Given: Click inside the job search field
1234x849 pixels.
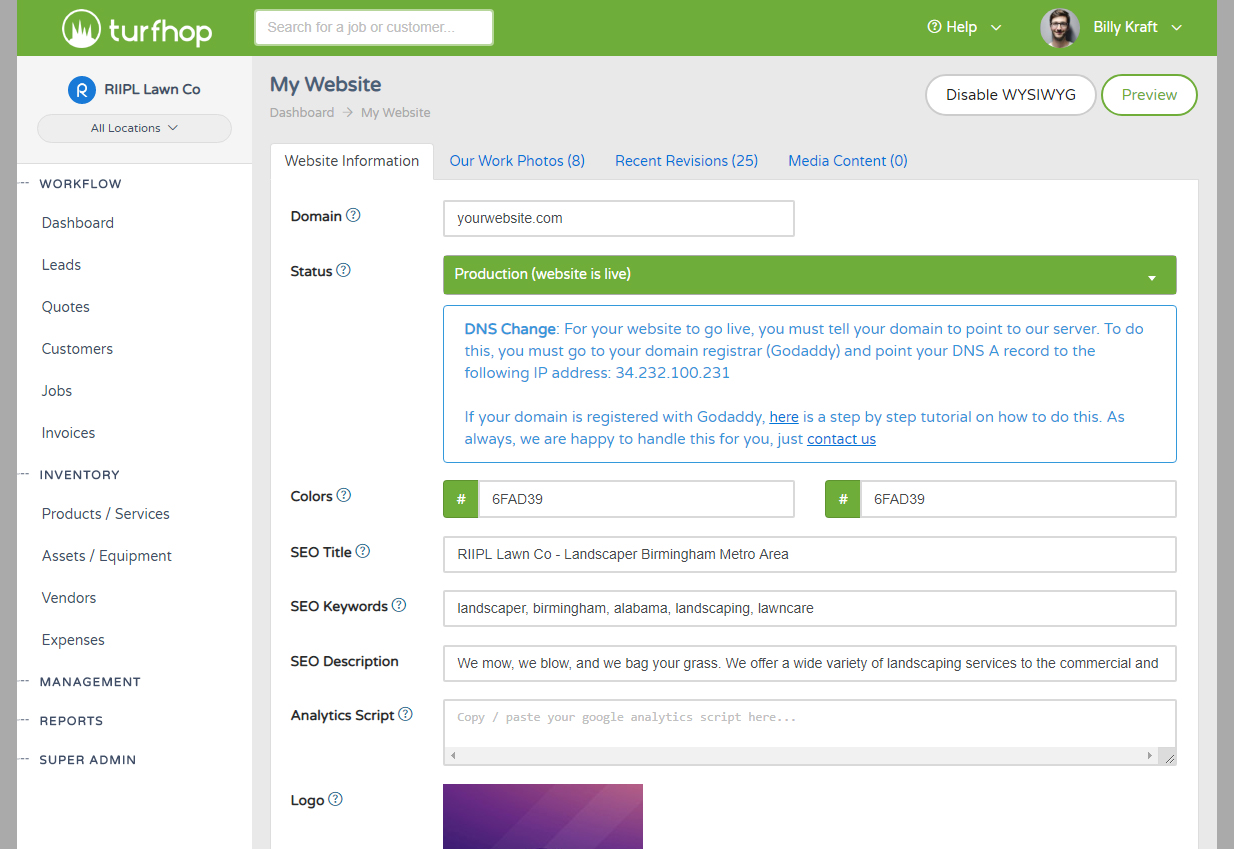Looking at the screenshot, I should click(x=373, y=27).
